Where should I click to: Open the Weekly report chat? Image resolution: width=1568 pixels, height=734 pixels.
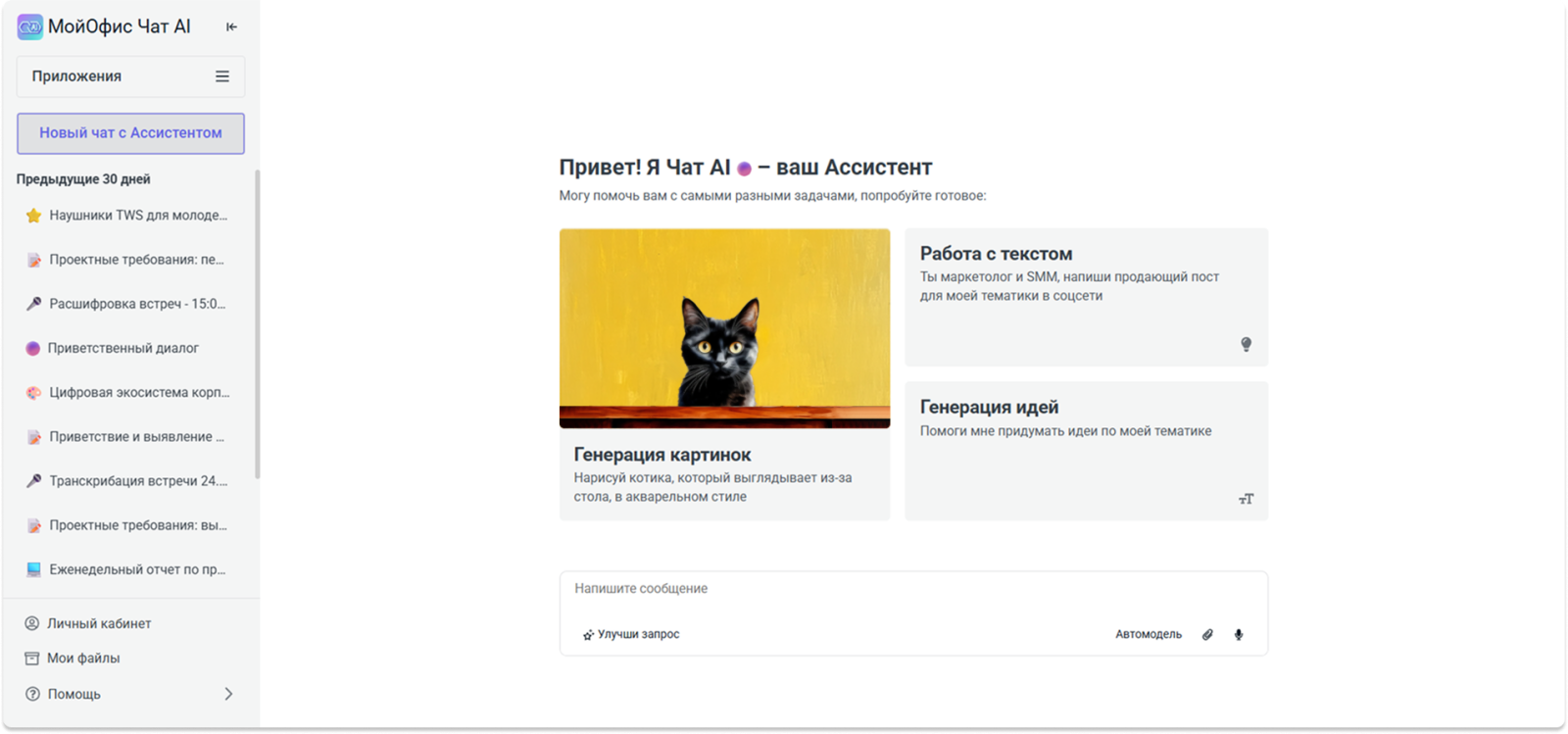pyautogui.click(x=136, y=569)
